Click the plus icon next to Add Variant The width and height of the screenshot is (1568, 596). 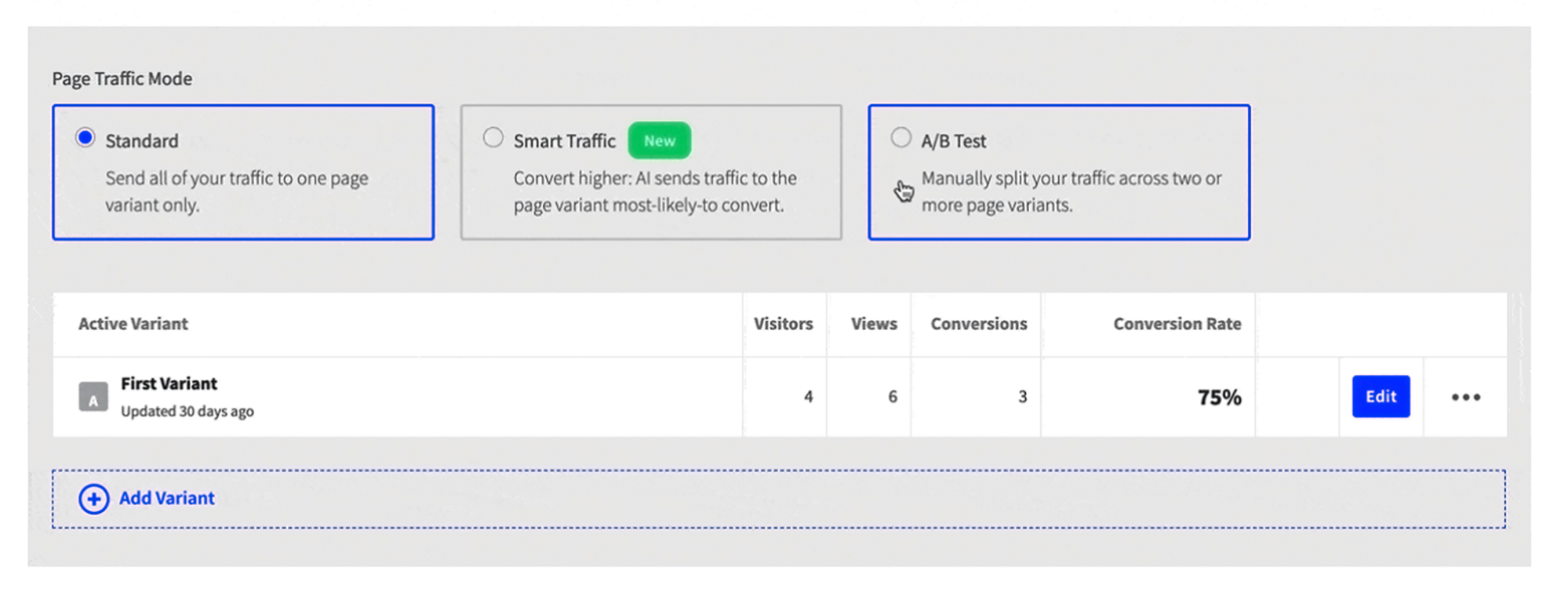point(93,499)
